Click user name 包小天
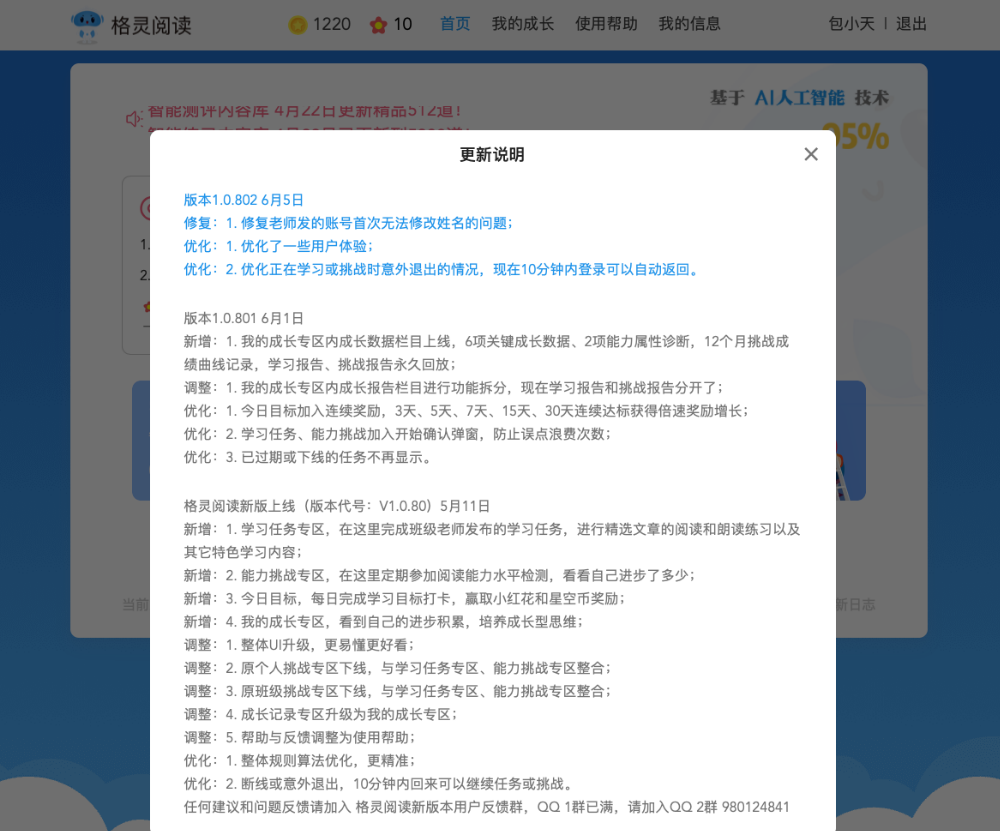Image resolution: width=1000 pixels, height=831 pixels. coord(851,24)
